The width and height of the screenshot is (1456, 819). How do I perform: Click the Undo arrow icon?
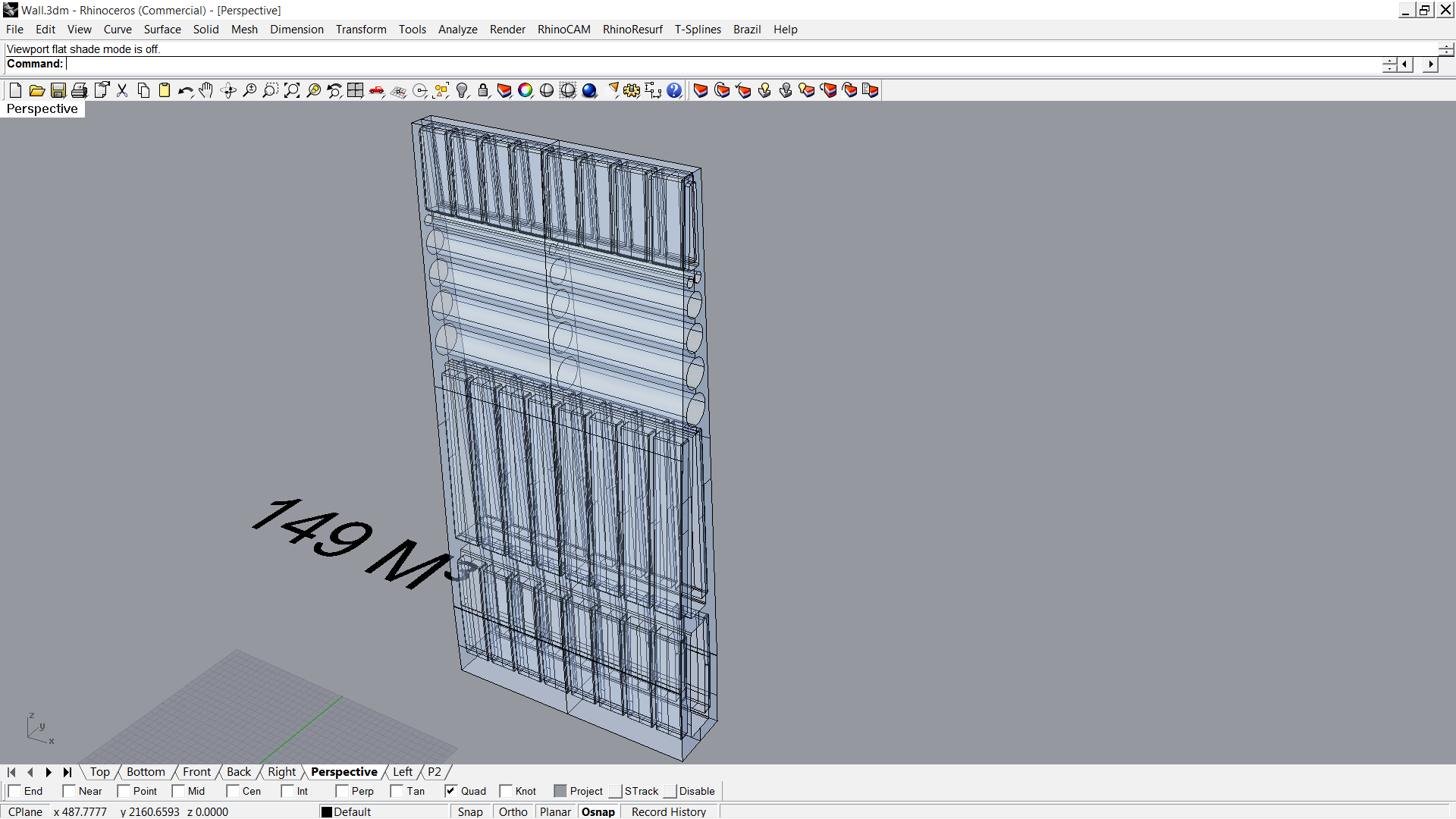185,91
